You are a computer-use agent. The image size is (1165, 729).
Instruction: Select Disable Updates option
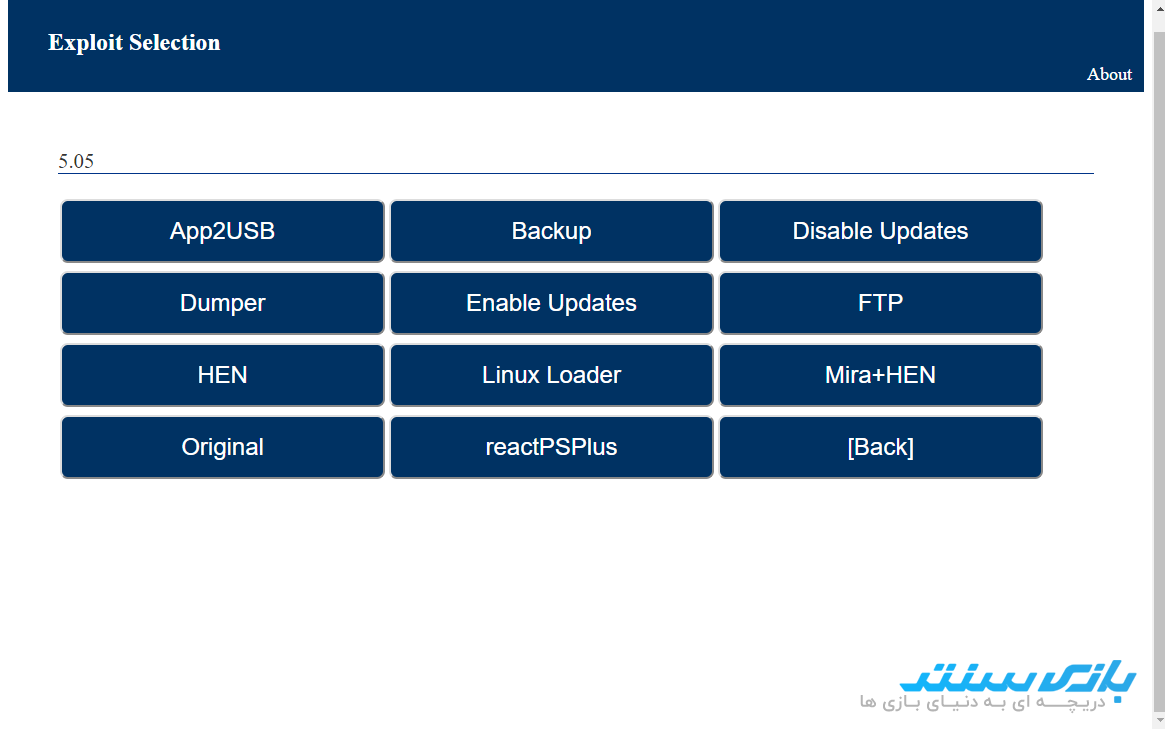880,231
